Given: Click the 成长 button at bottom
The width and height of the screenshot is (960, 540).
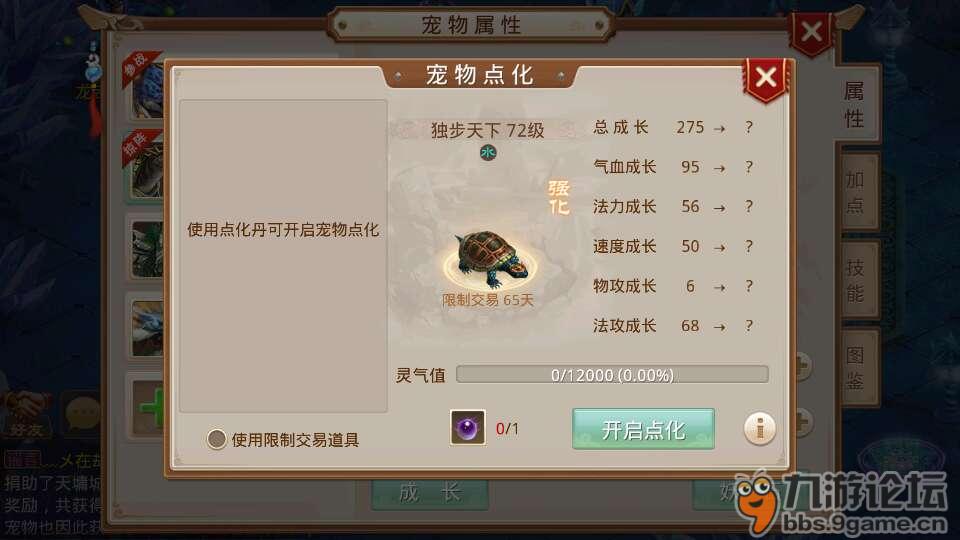Looking at the screenshot, I should coord(430,493).
